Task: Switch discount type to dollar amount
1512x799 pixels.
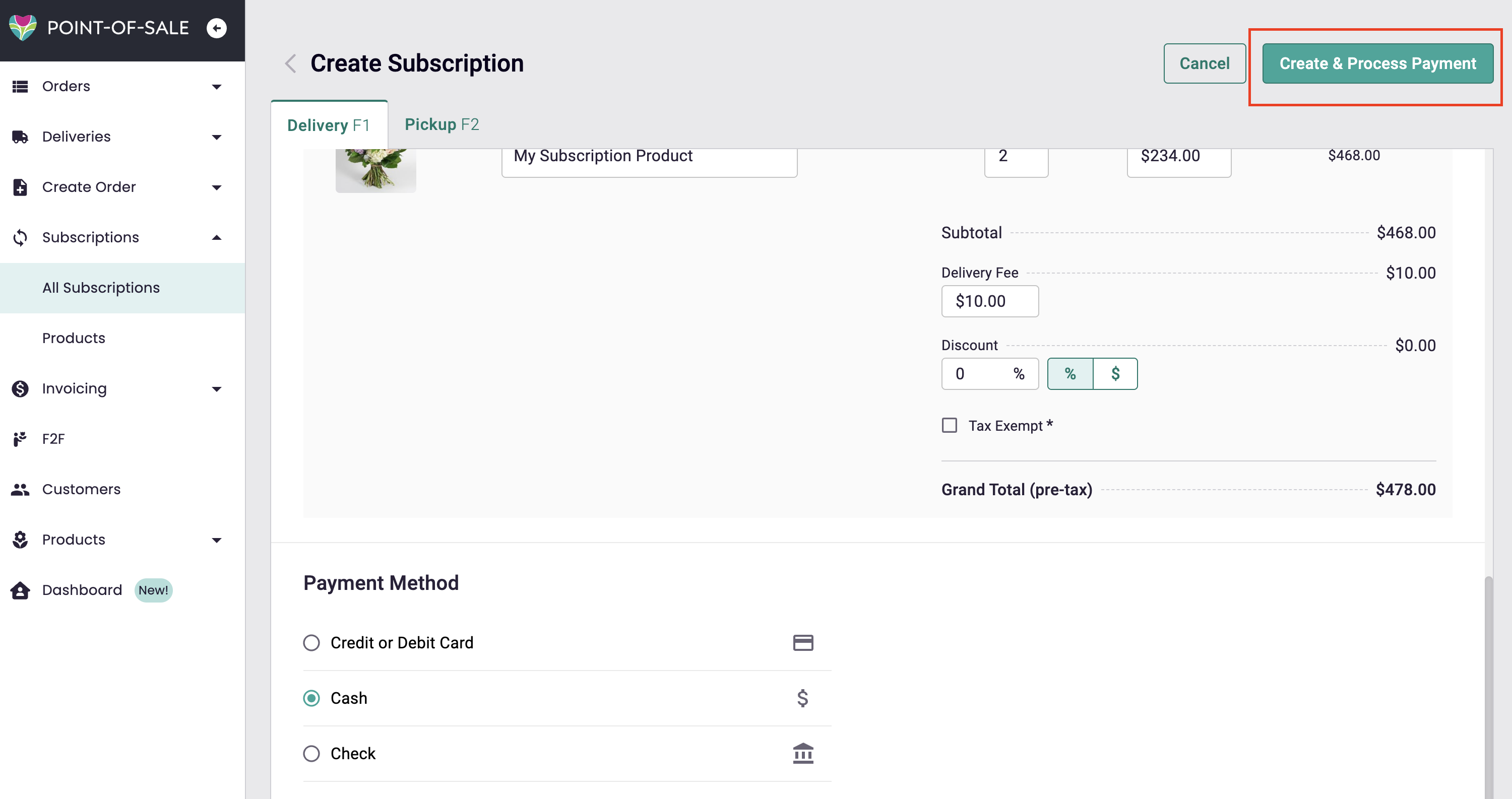Action: point(1115,374)
